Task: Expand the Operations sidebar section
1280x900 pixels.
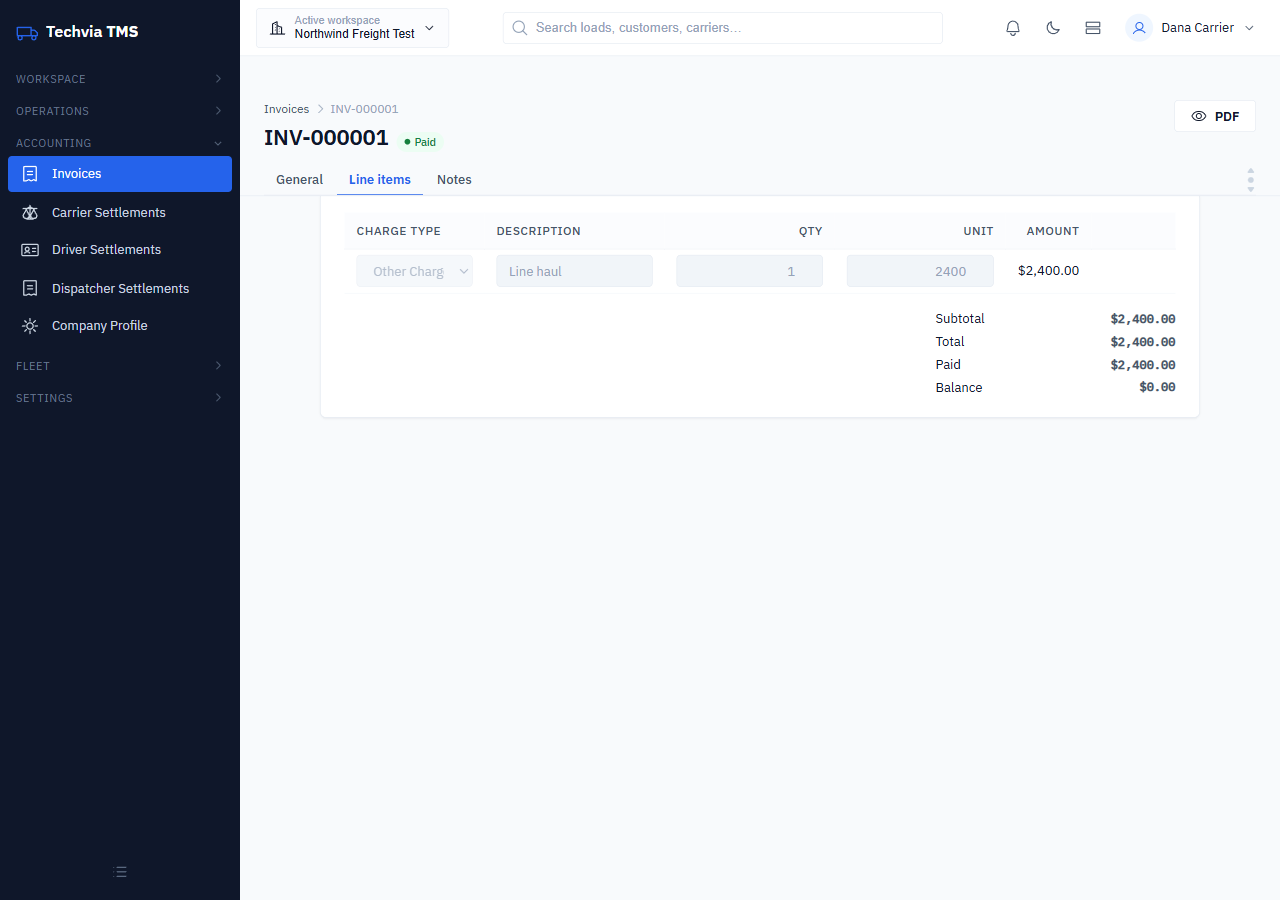Action: click(x=120, y=111)
